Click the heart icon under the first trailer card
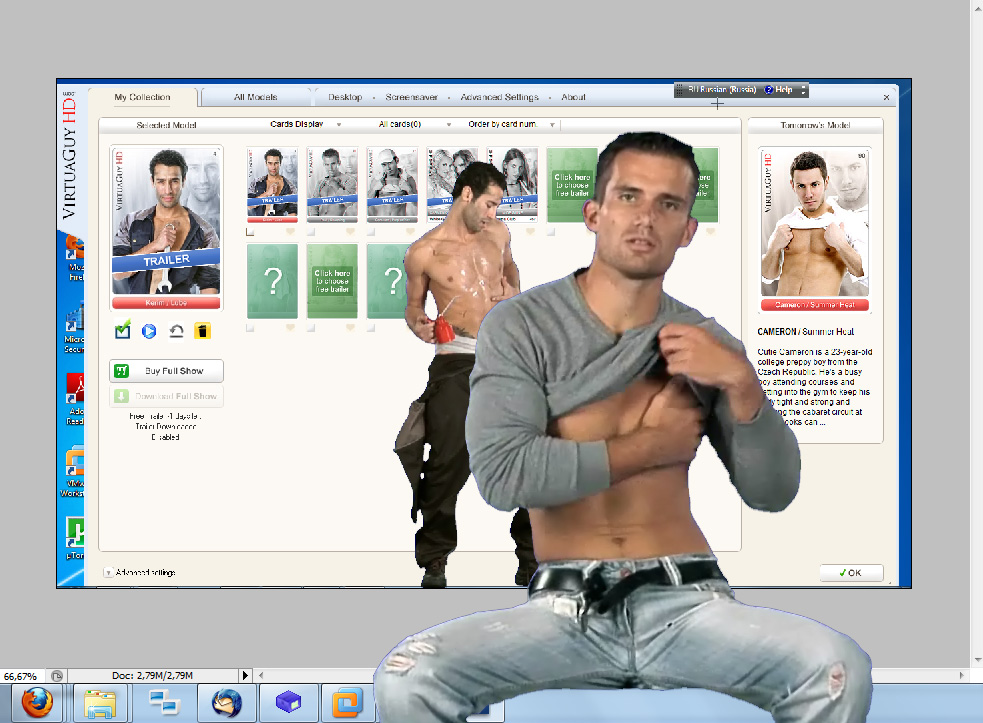Image resolution: width=983 pixels, height=723 pixels. 290,231
